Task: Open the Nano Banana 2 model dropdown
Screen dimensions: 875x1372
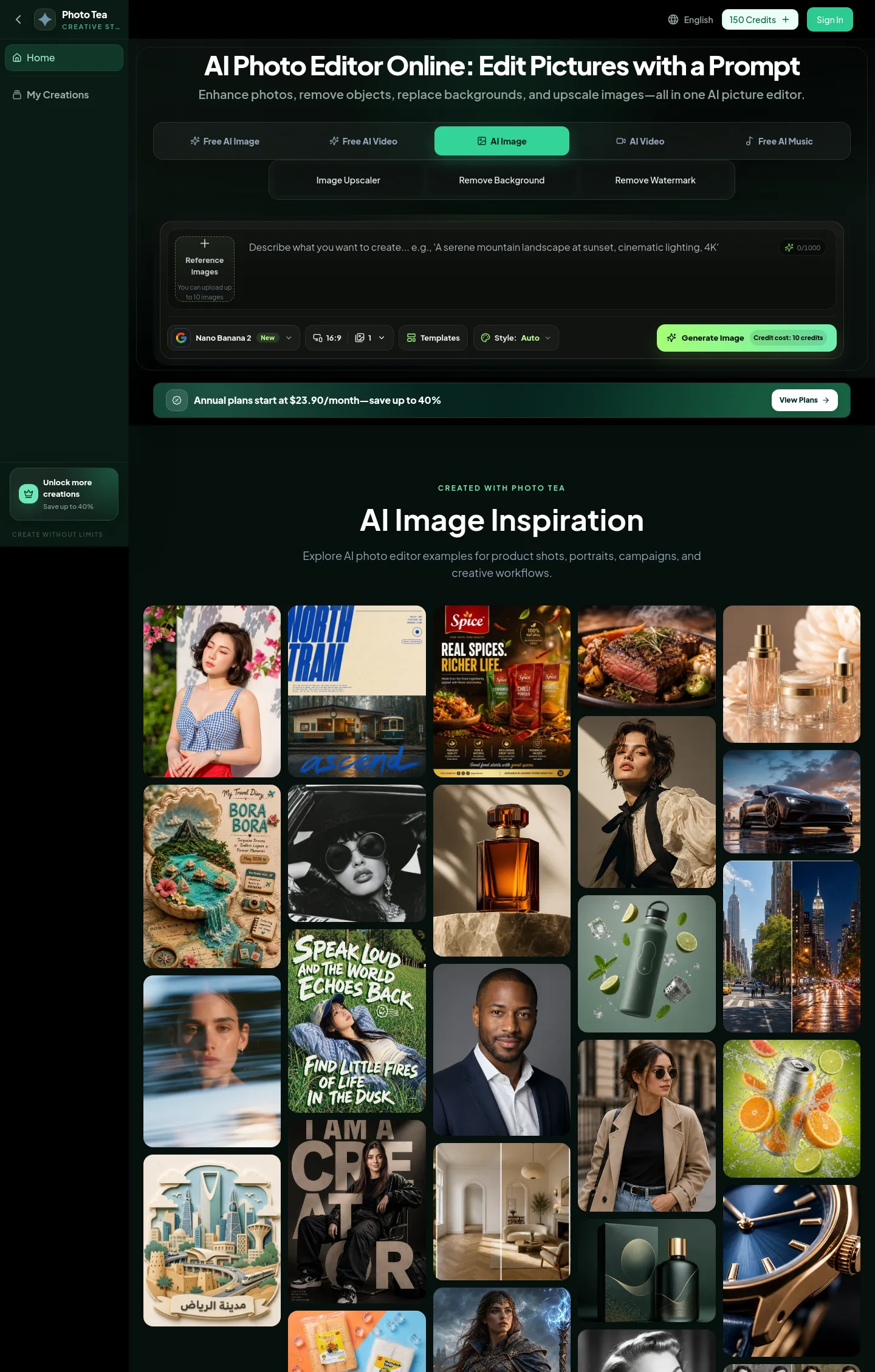Action: pyautogui.click(x=234, y=338)
